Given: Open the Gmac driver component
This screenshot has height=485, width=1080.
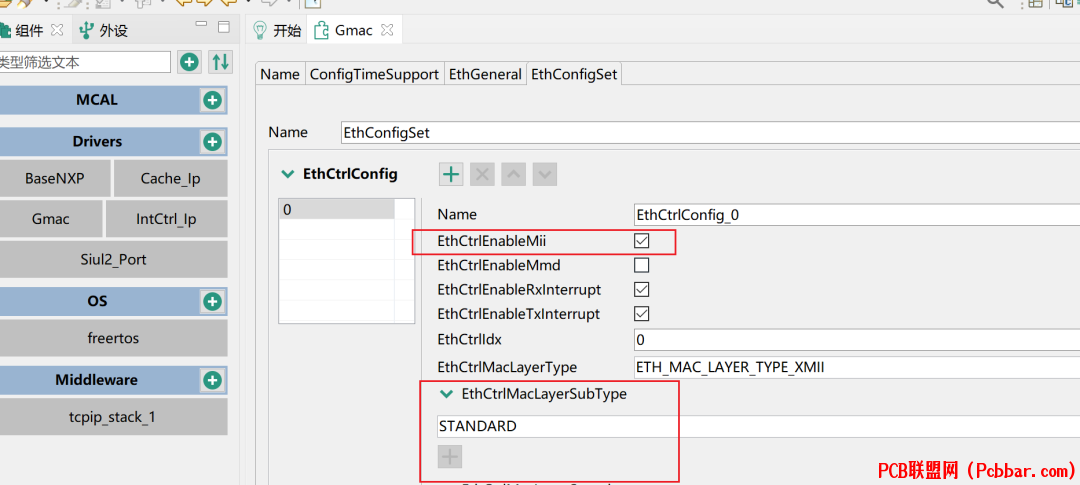Looking at the screenshot, I should [50, 219].
